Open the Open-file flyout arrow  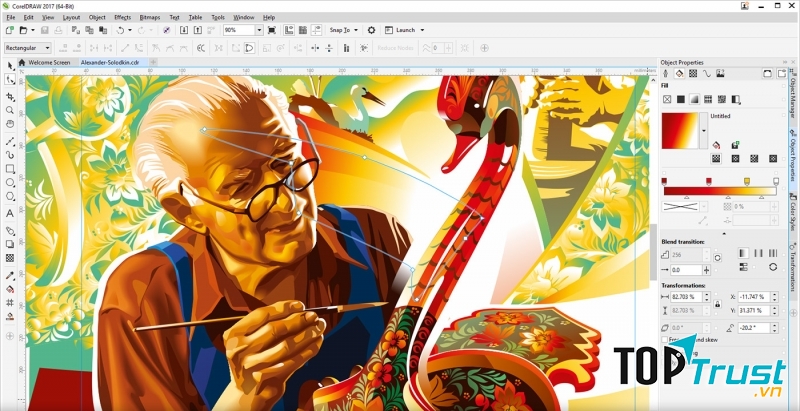(31, 30)
